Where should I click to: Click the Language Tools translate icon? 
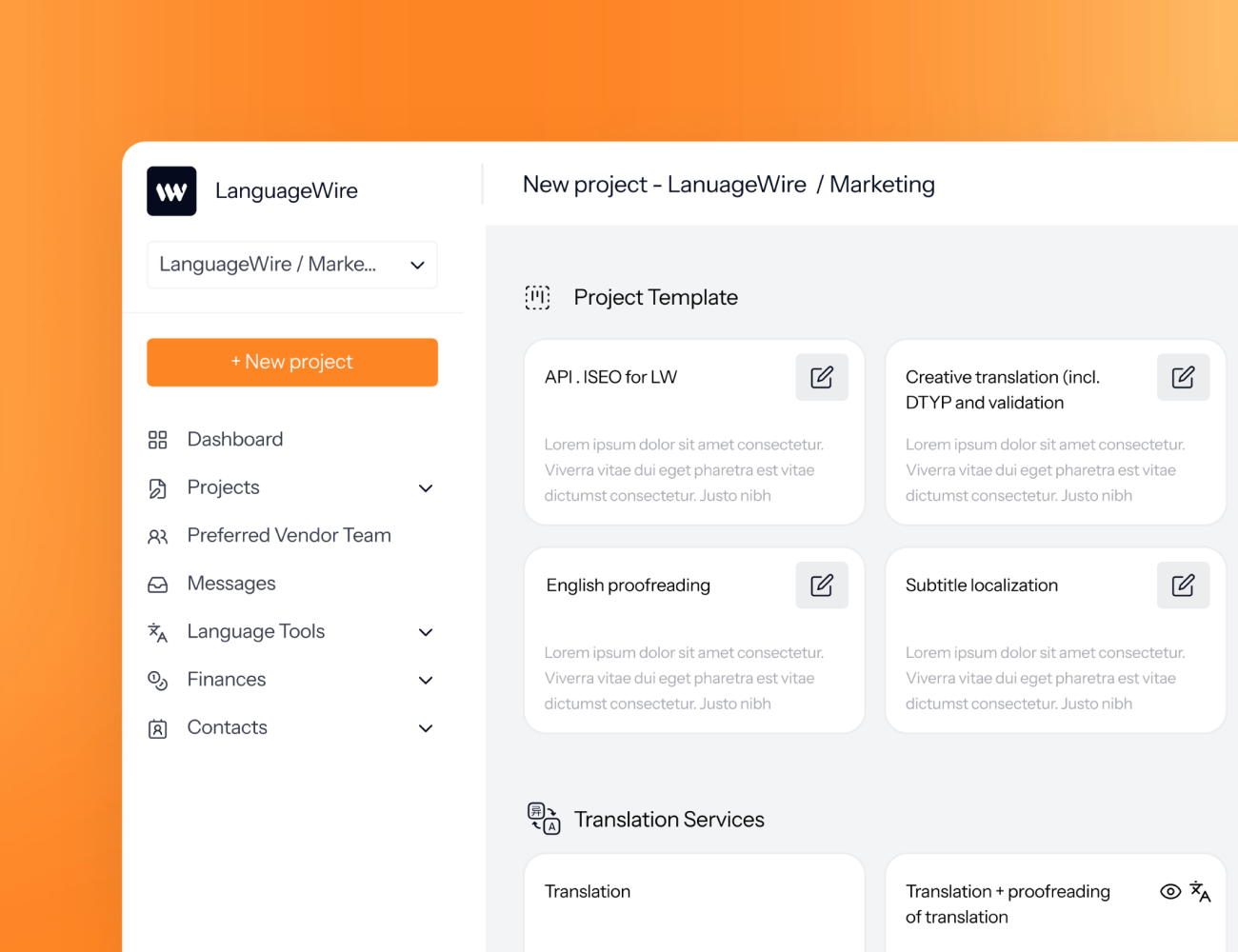pyautogui.click(x=158, y=631)
